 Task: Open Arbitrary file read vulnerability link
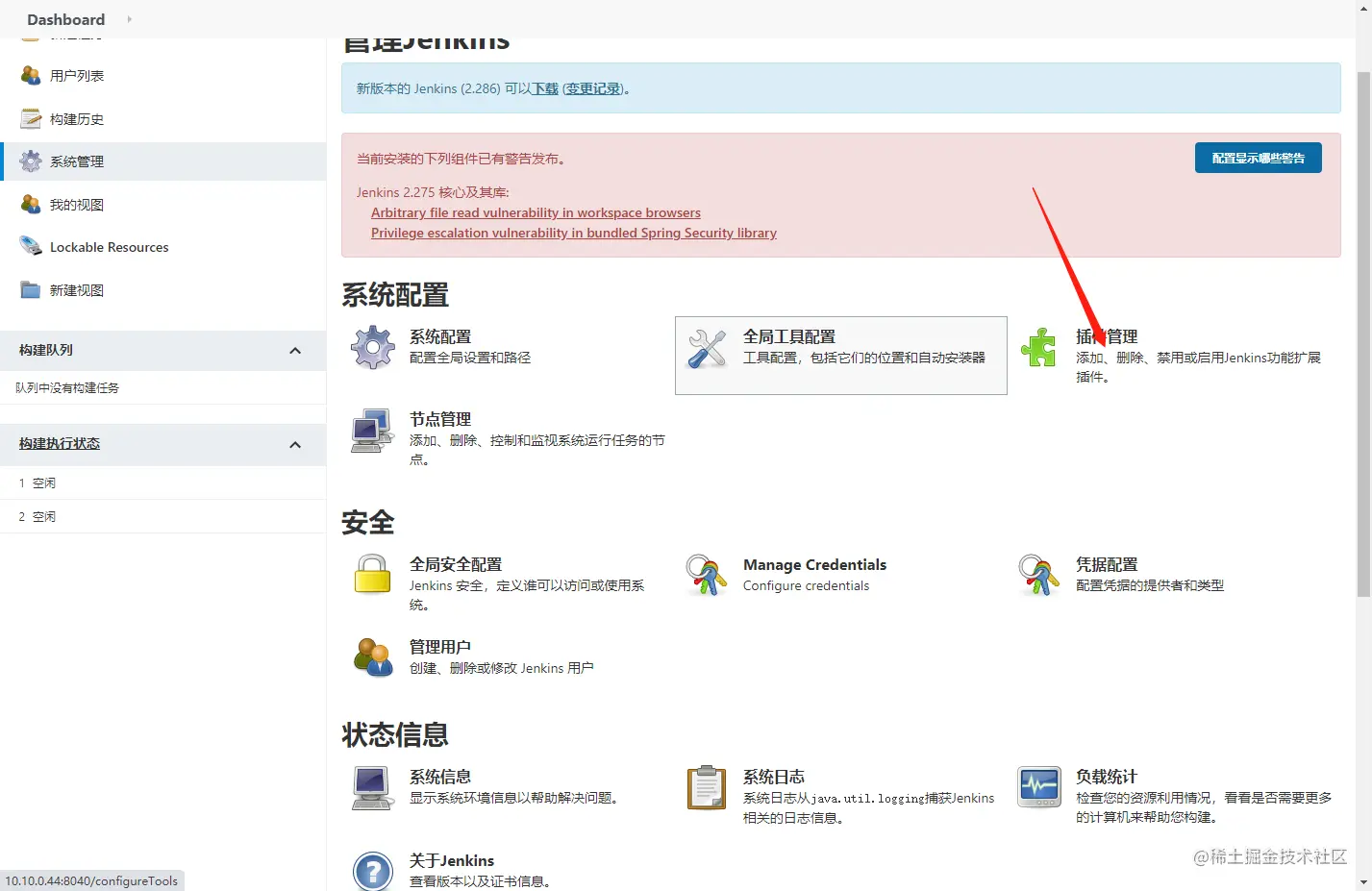(536, 212)
